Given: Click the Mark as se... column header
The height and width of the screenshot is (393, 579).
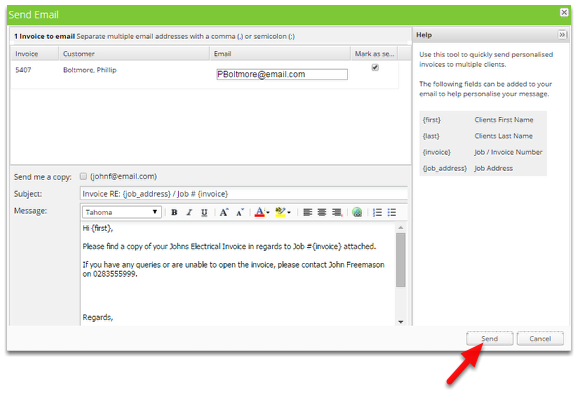Looking at the screenshot, I should (x=374, y=54).
